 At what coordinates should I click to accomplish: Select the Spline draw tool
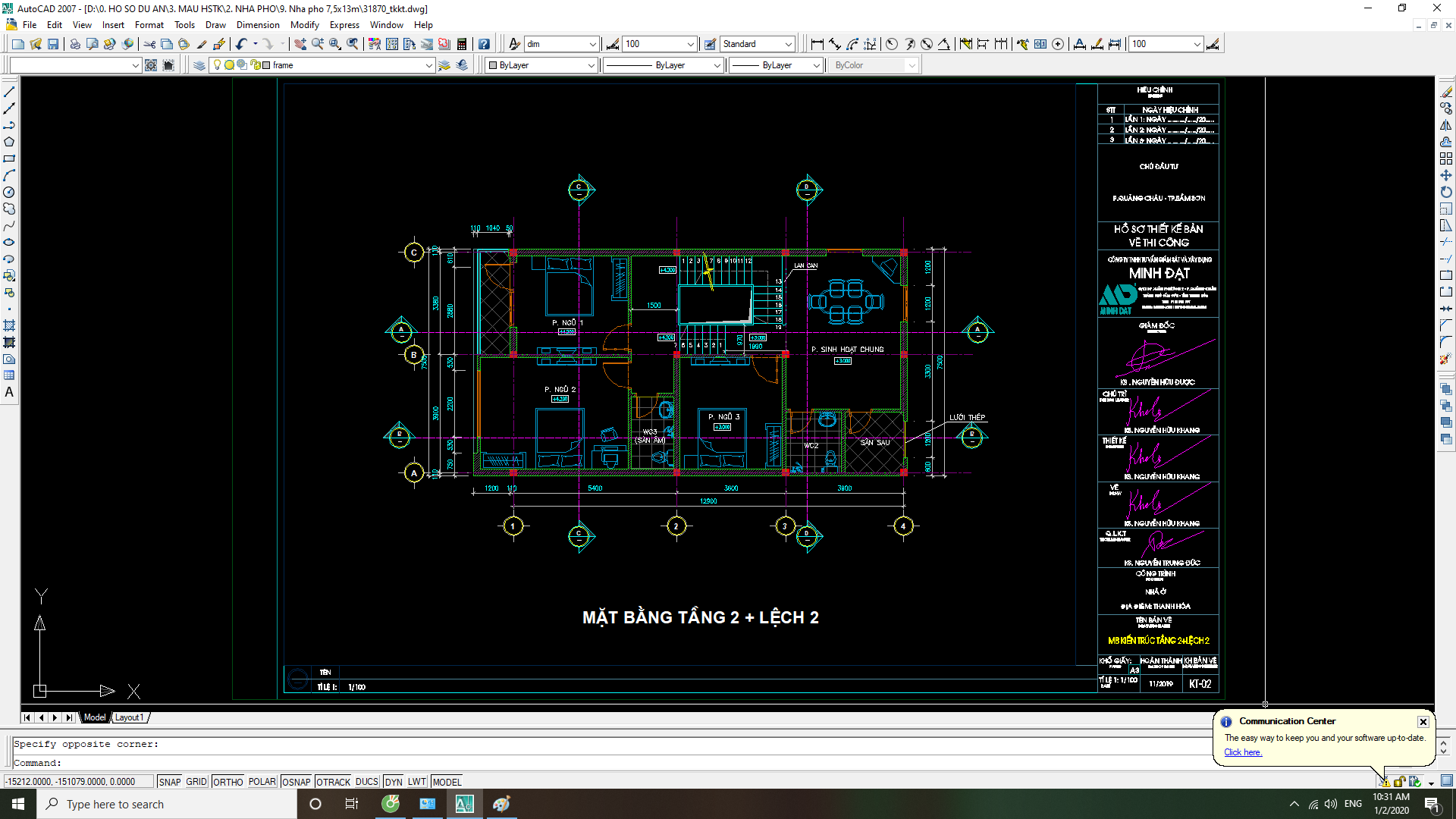pos(9,225)
